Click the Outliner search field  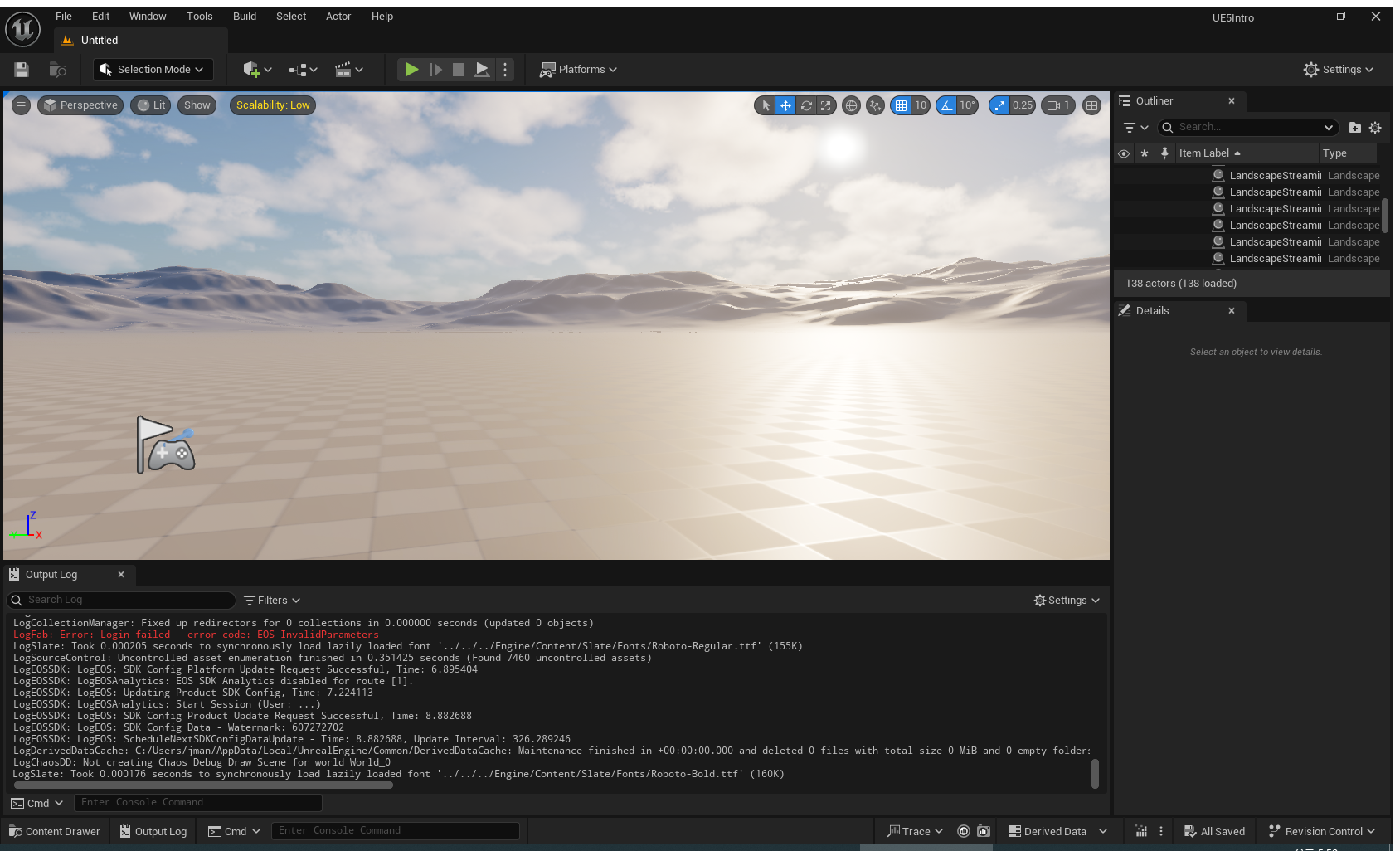[1248, 127]
